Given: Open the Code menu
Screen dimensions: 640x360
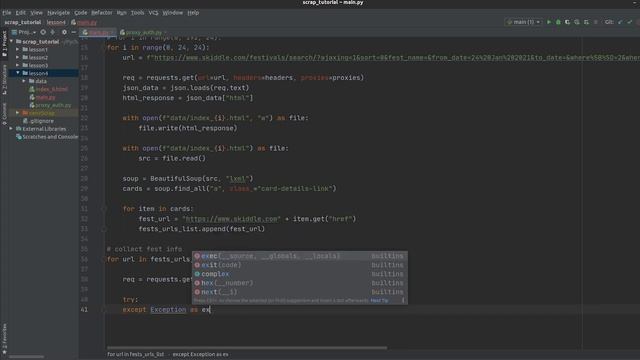Looking at the screenshot, I should 80,13.
